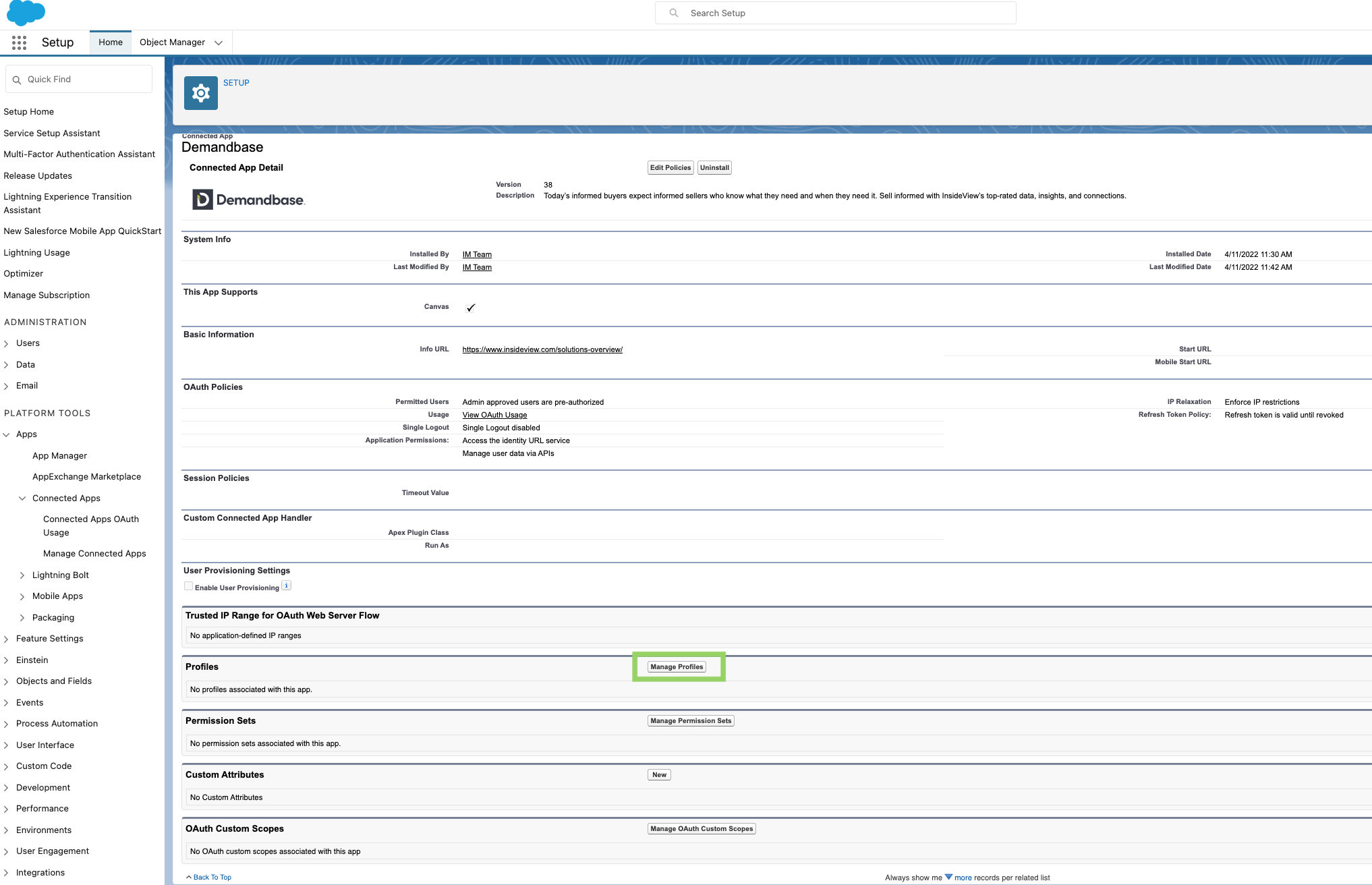1372x885 pixels.
Task: Open New Salesforce Mobile App QuickStart
Action: (x=82, y=231)
